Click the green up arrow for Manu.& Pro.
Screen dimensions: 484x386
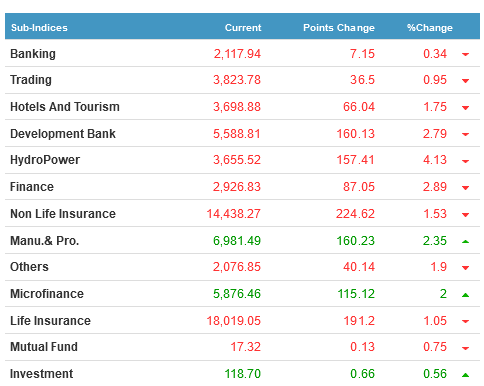pos(465,241)
